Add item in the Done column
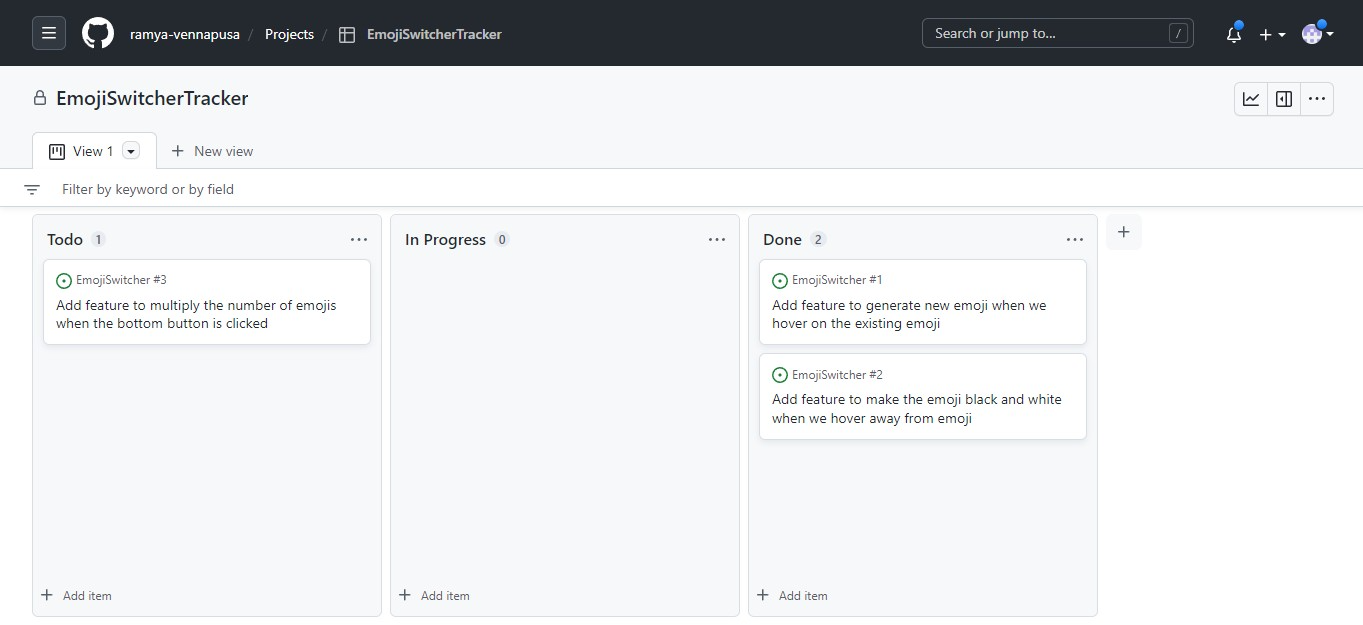 click(793, 595)
